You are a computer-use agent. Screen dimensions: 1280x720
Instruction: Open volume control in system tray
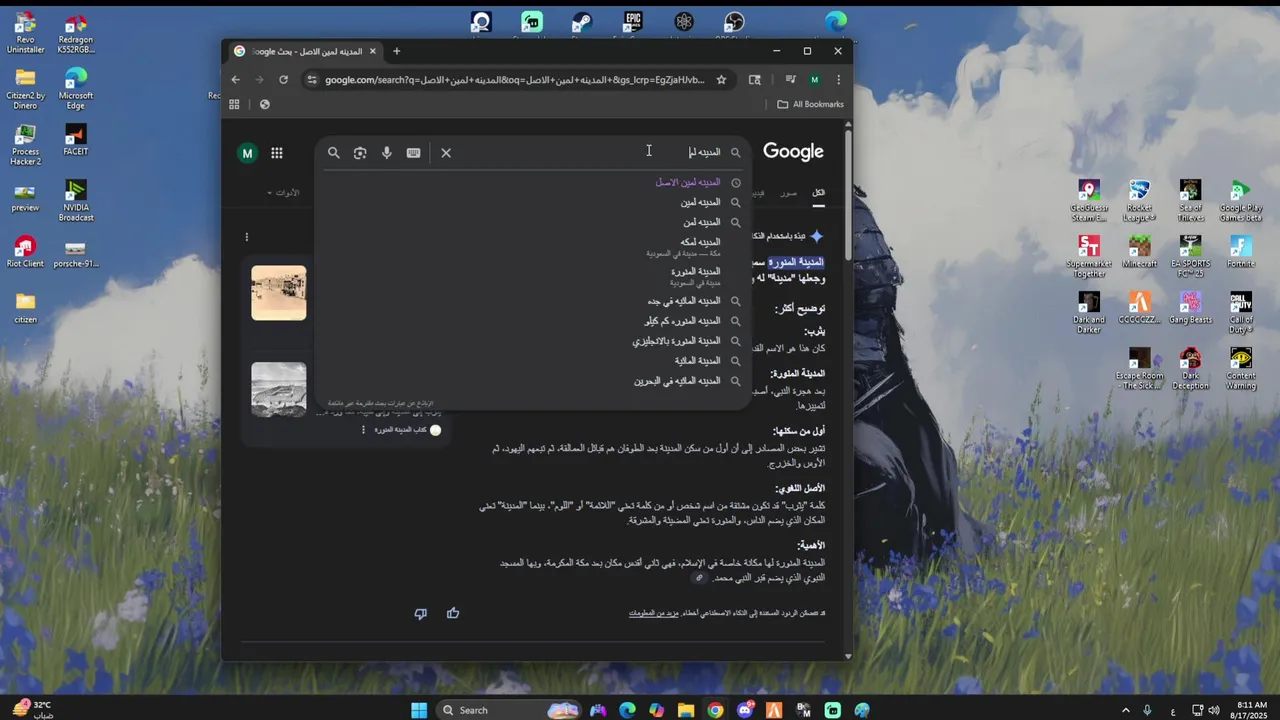tap(1214, 710)
